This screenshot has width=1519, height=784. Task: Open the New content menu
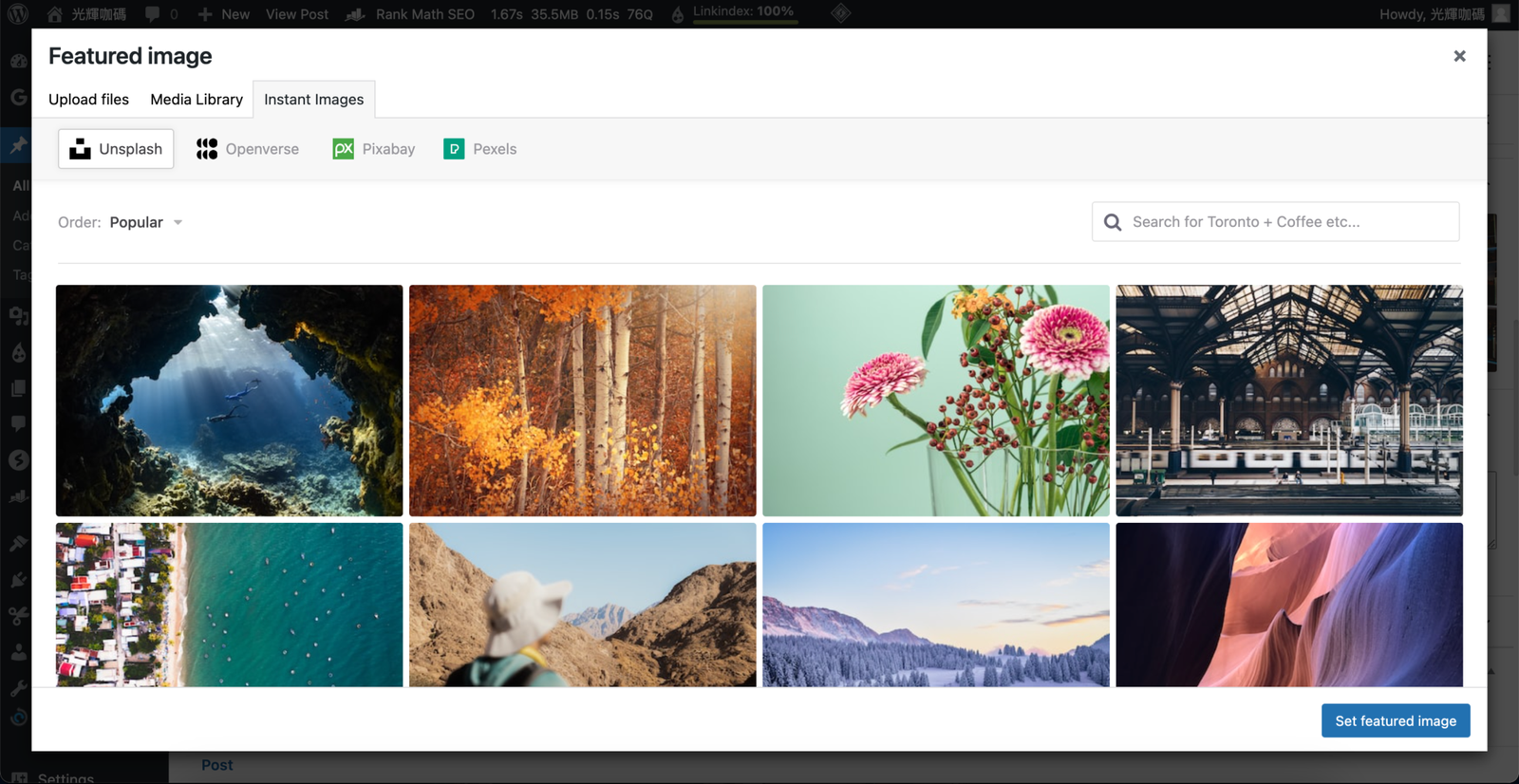(x=224, y=14)
